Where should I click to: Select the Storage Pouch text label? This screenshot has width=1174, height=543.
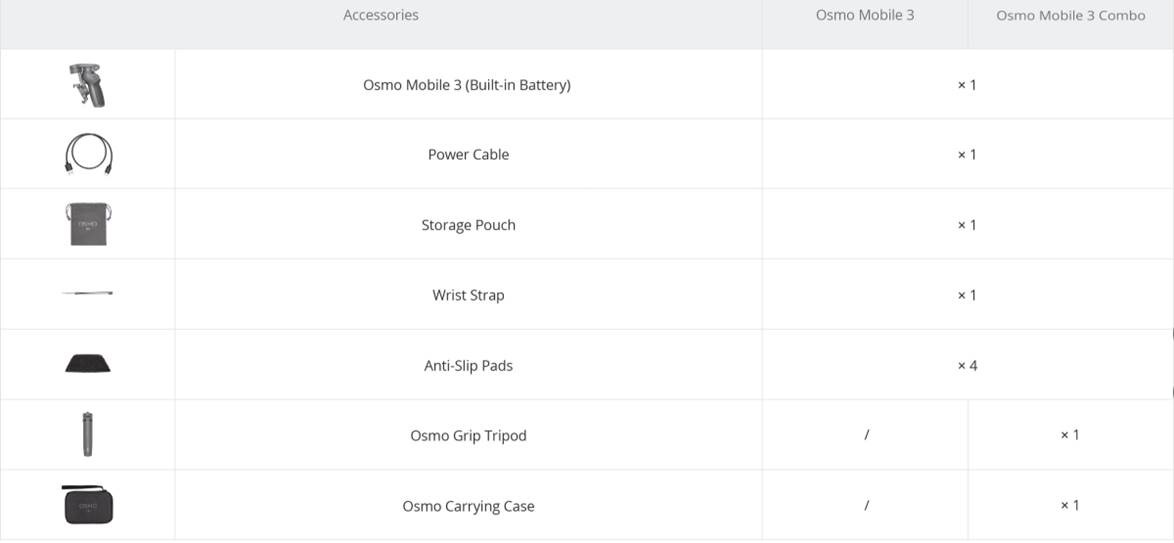click(x=468, y=225)
